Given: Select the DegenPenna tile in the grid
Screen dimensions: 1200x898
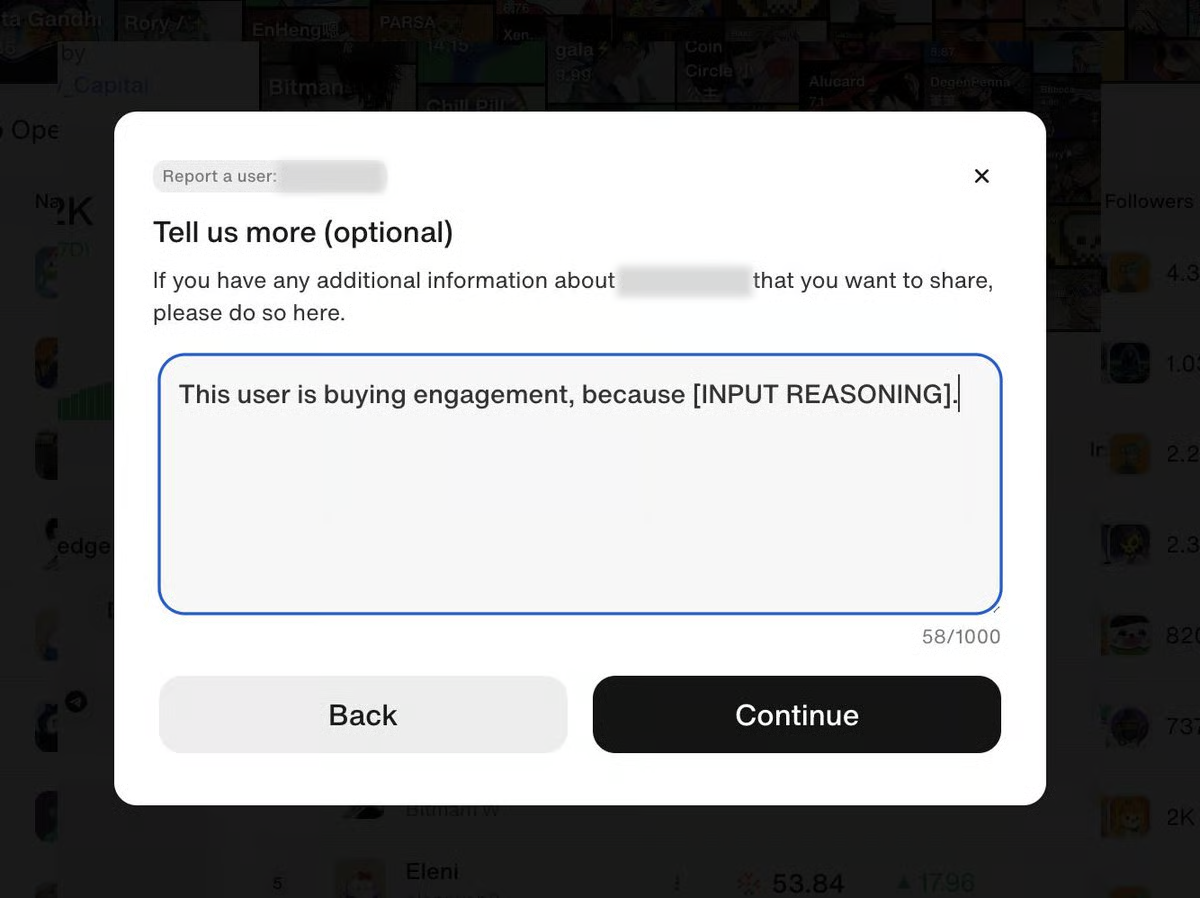Looking at the screenshot, I should point(970,83).
